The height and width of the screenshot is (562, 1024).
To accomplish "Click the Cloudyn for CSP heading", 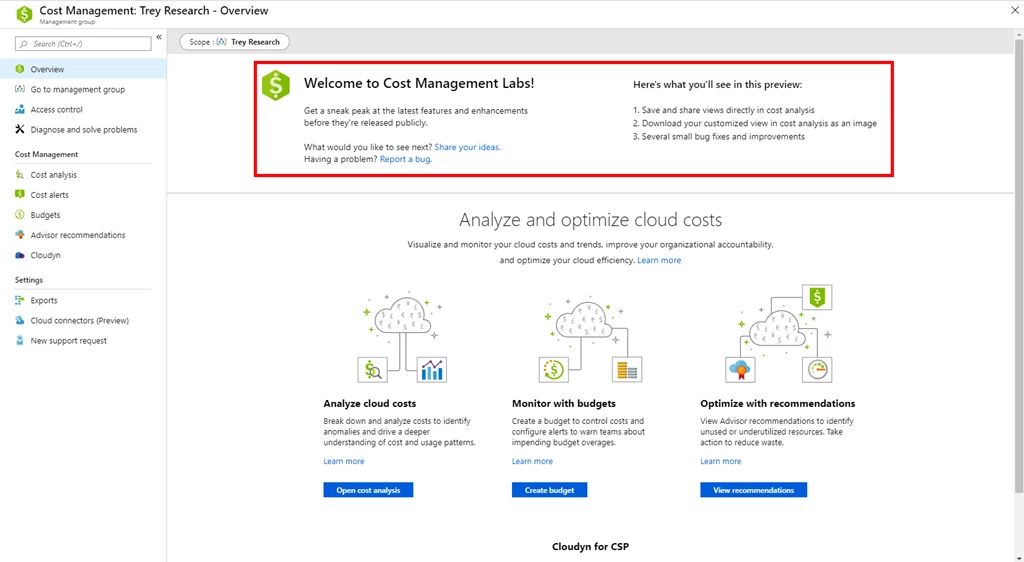I will click(x=590, y=547).
